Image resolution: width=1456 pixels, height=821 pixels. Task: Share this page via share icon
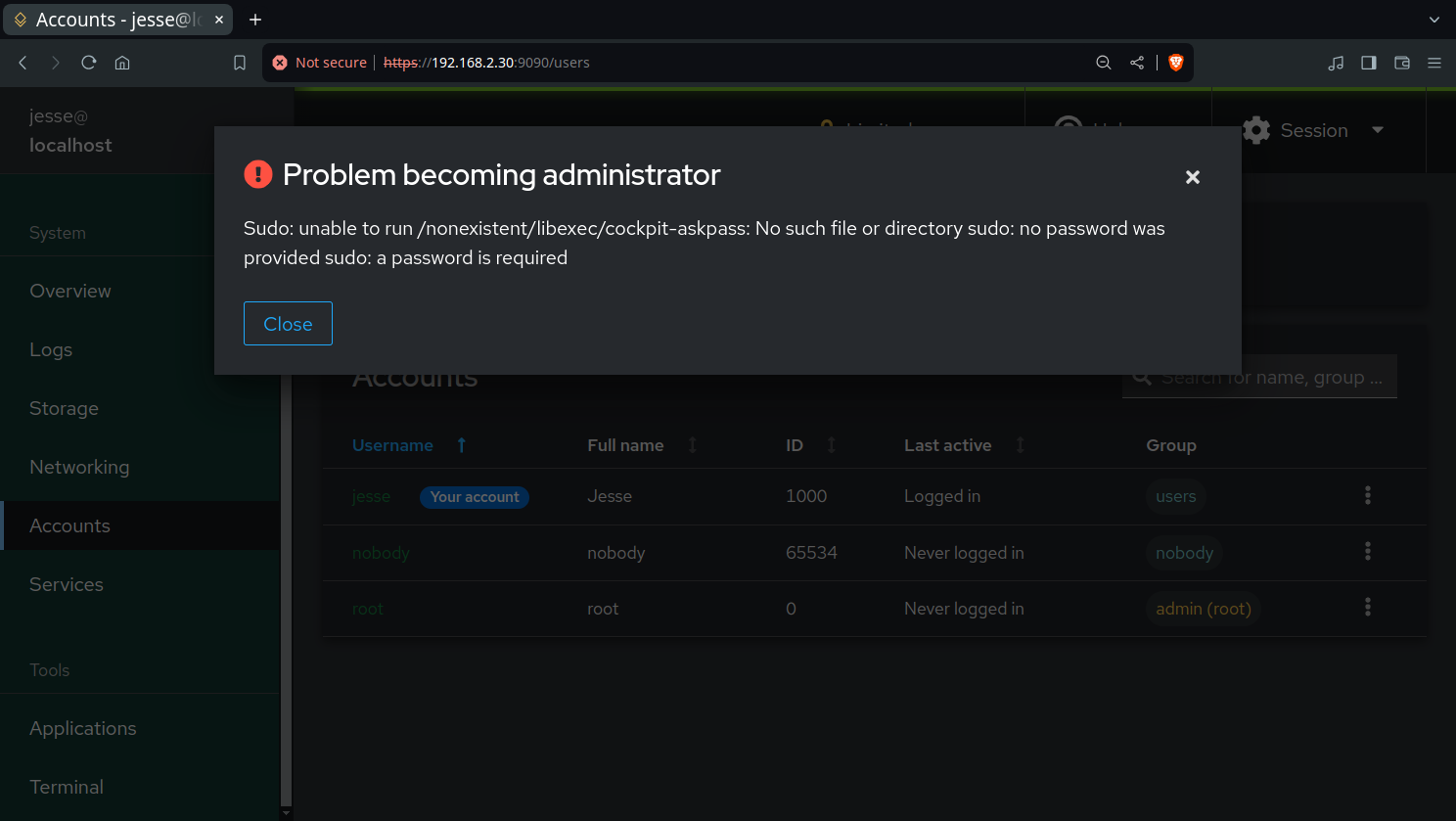tap(1137, 63)
